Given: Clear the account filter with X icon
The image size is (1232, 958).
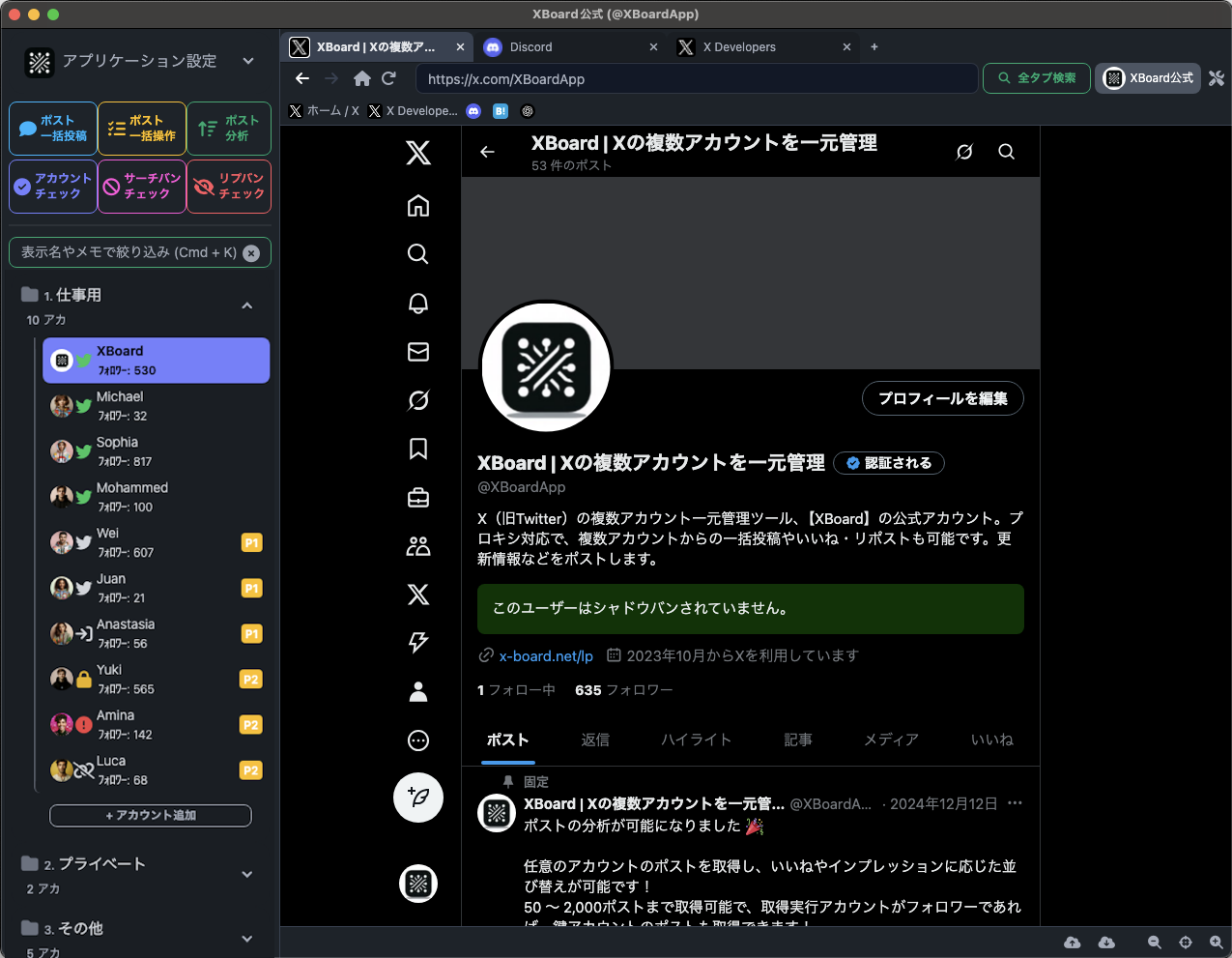Looking at the screenshot, I should tap(251, 253).
